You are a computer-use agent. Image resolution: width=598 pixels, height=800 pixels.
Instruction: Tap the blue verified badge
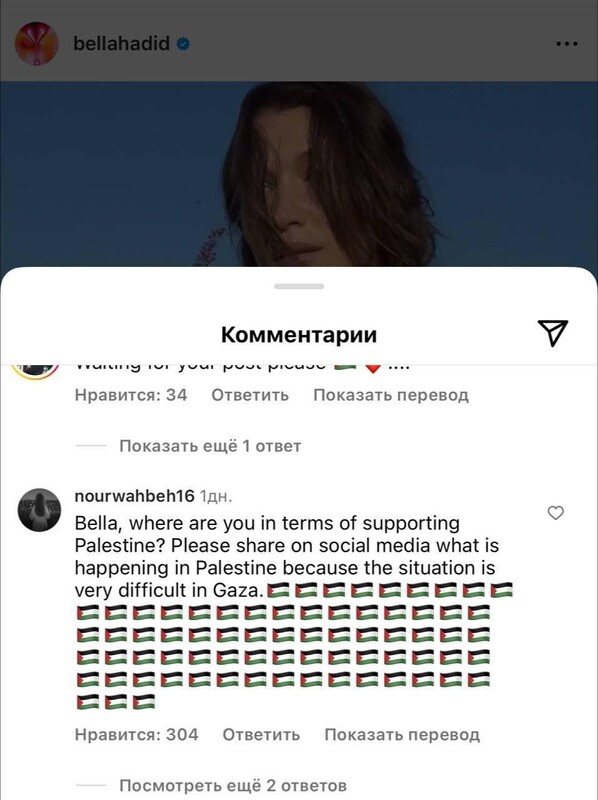pyautogui.click(x=183, y=44)
